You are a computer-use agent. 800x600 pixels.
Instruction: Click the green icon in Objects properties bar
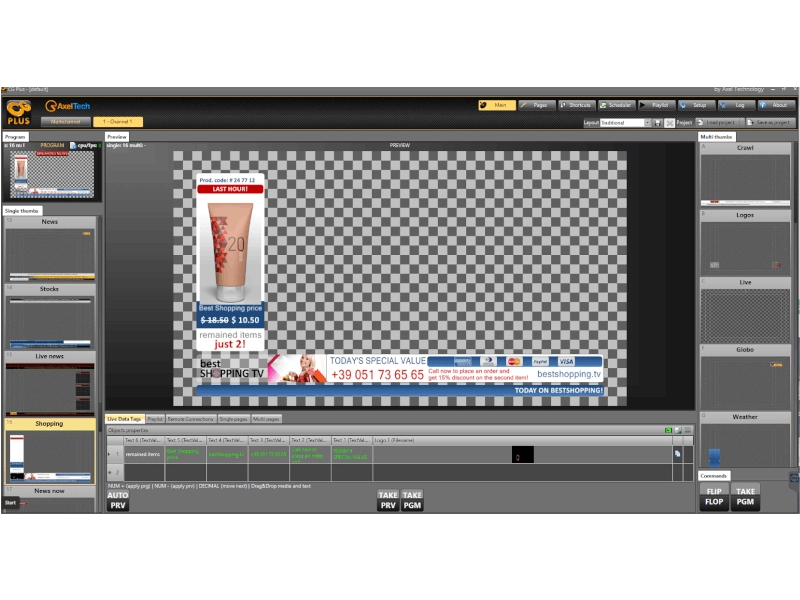coord(668,430)
